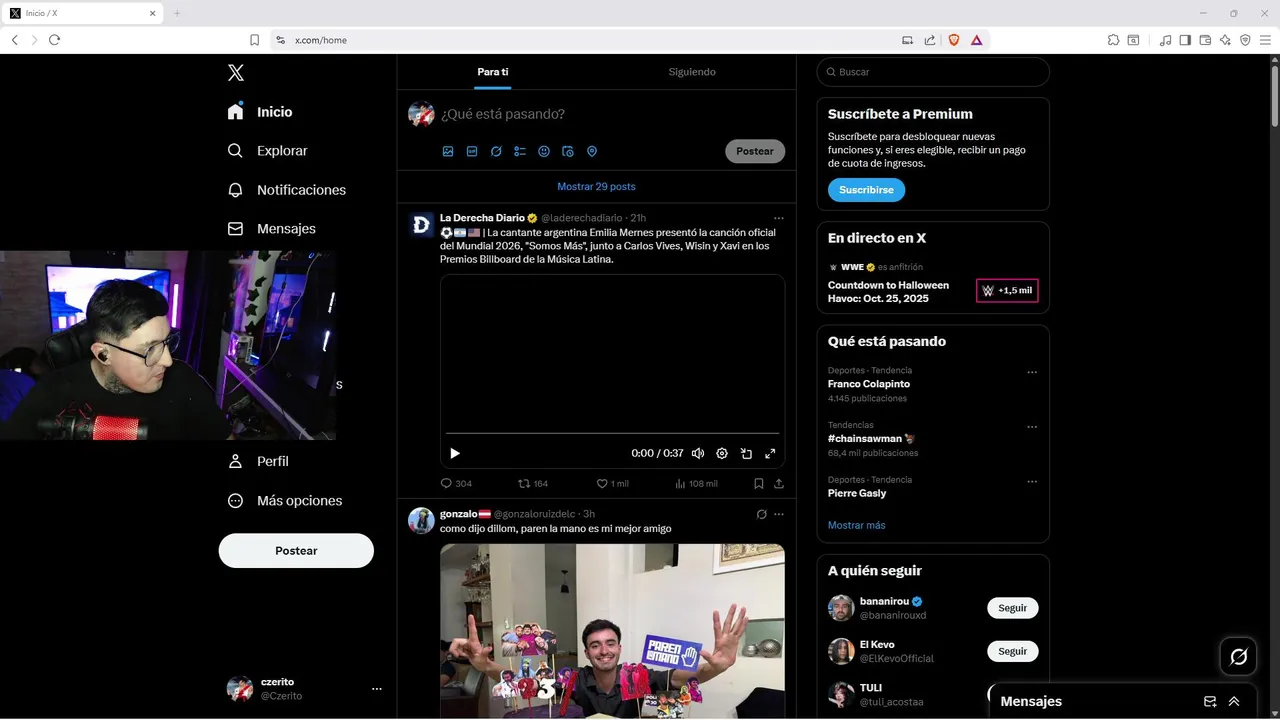The image size is (1280, 720).
Task: Open Mensajes in sidebar
Action: pos(271,229)
